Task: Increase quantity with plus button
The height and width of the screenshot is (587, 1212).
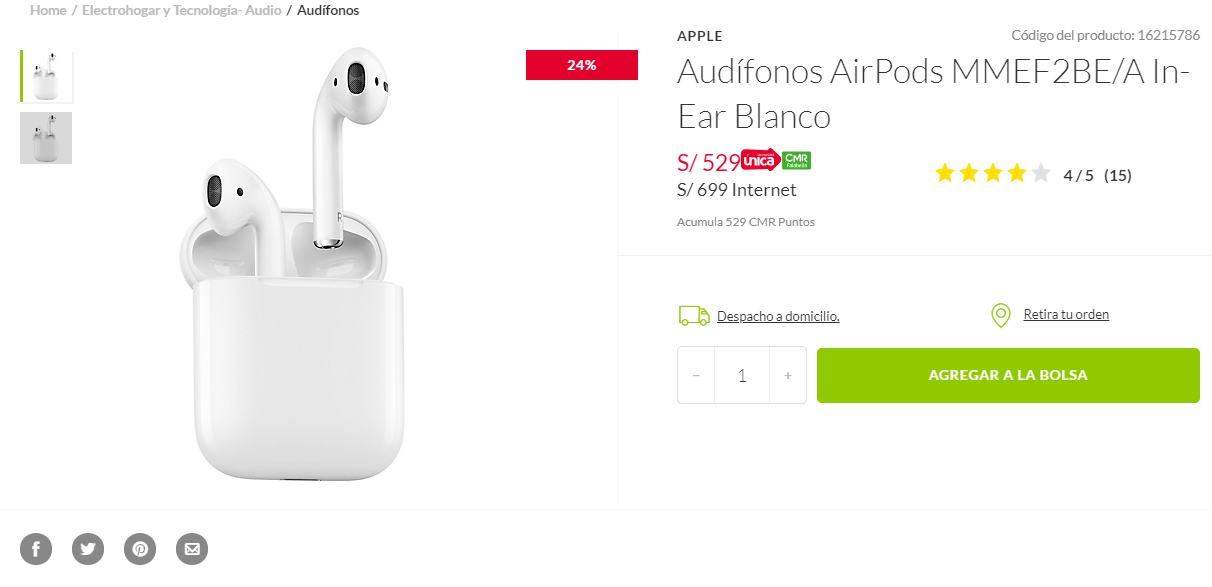Action: pos(788,375)
